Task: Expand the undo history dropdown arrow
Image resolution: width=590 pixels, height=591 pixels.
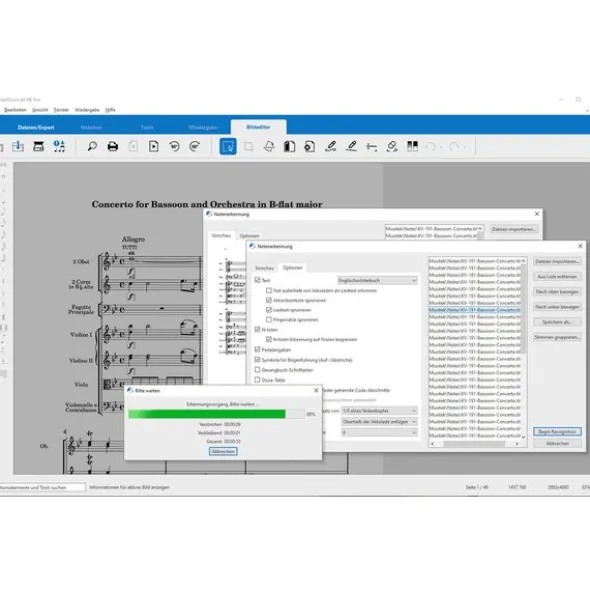Action: (440, 147)
